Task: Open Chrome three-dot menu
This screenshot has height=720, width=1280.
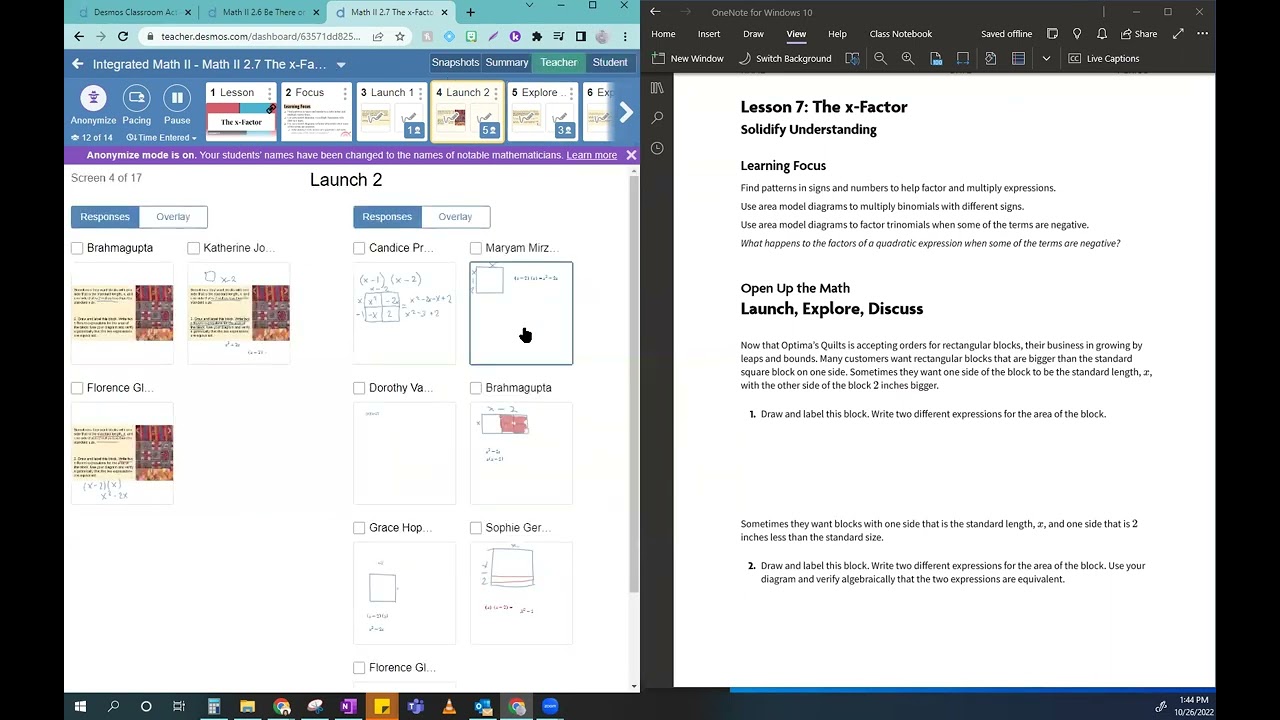Action: (x=625, y=36)
